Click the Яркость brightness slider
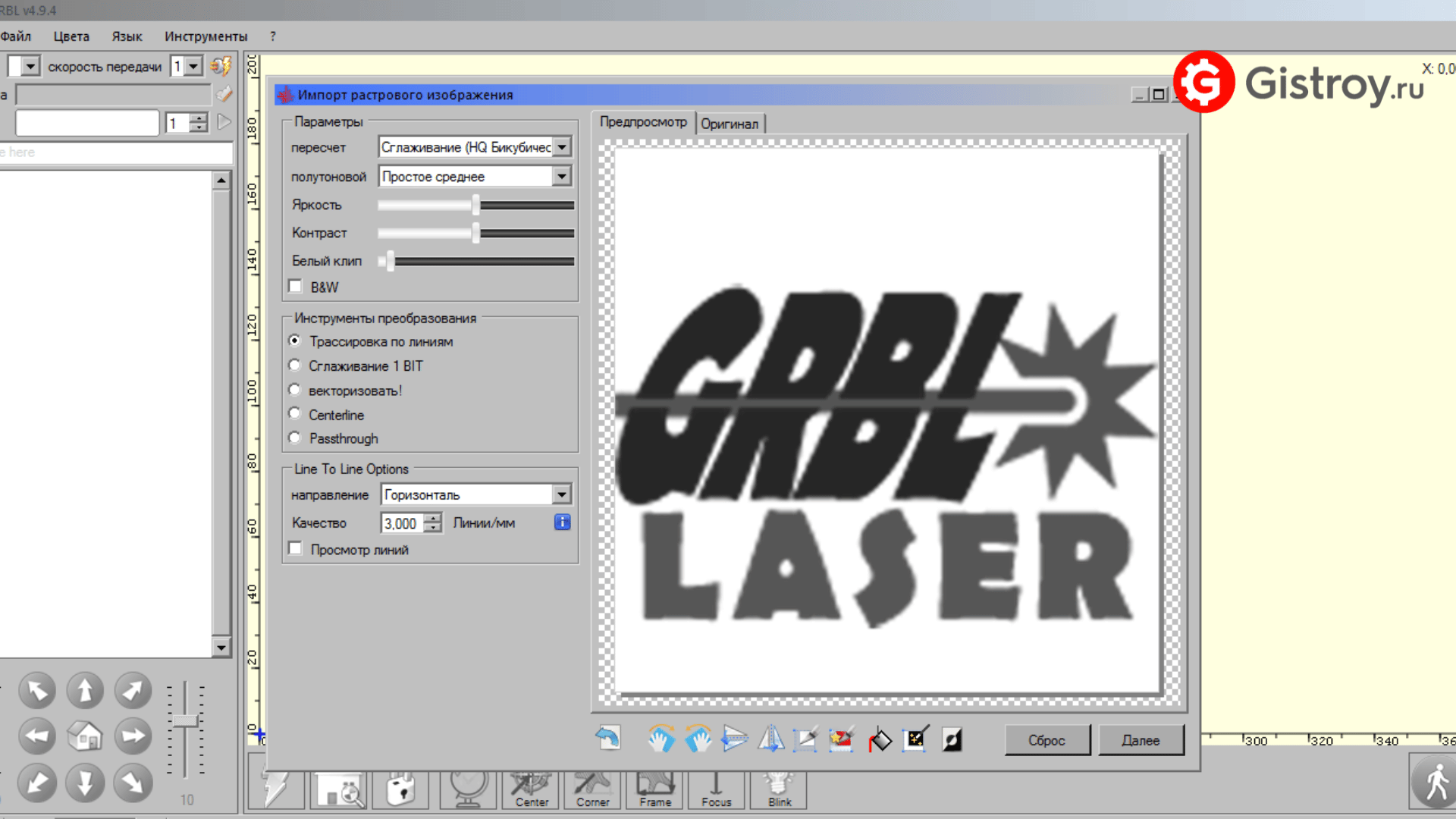Screen dimensions: 1456x819 click(475, 205)
